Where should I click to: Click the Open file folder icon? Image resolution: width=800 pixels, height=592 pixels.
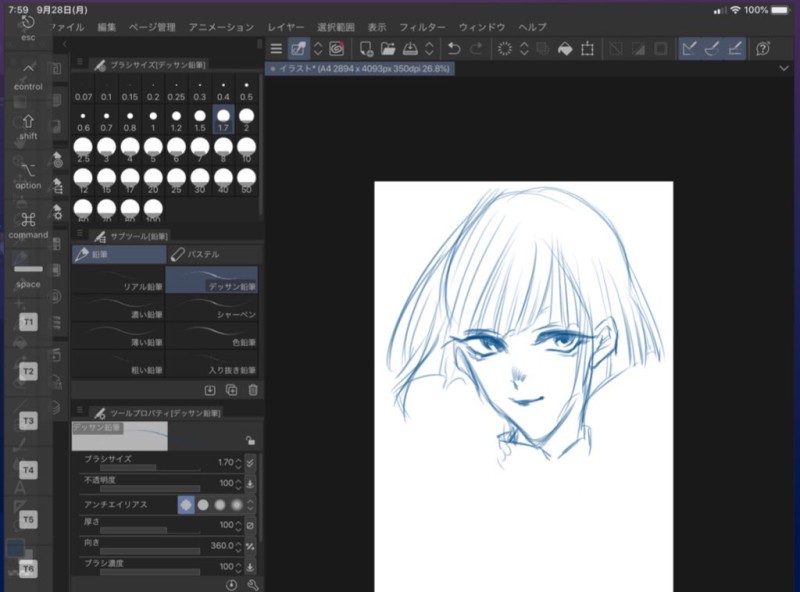click(x=387, y=48)
